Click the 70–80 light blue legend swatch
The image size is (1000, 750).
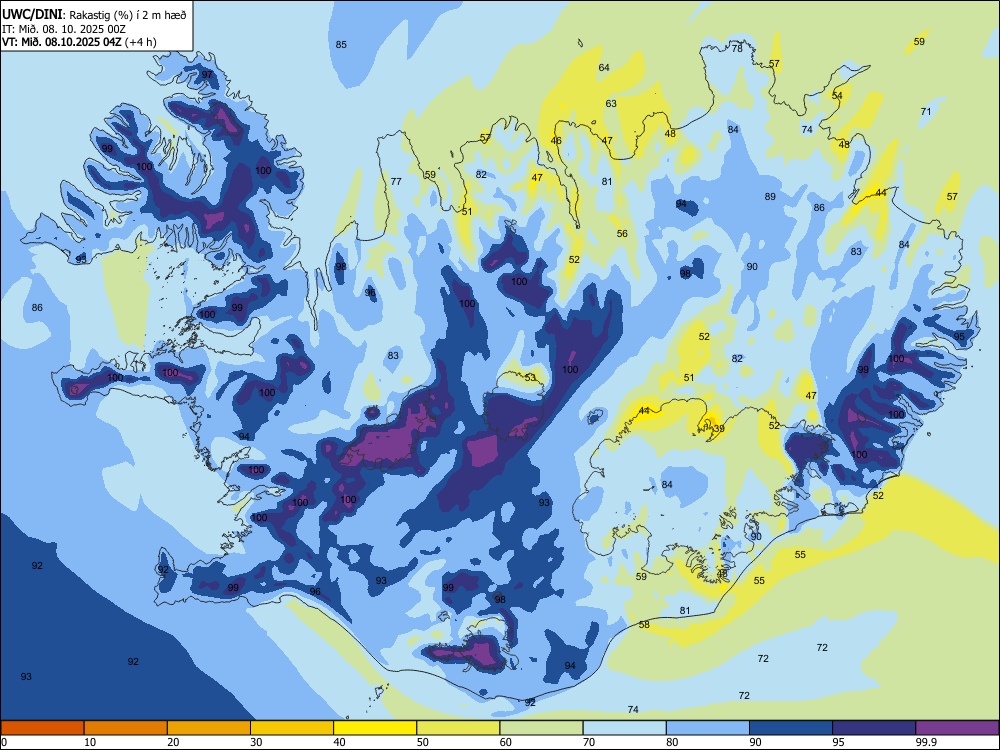coord(624,728)
